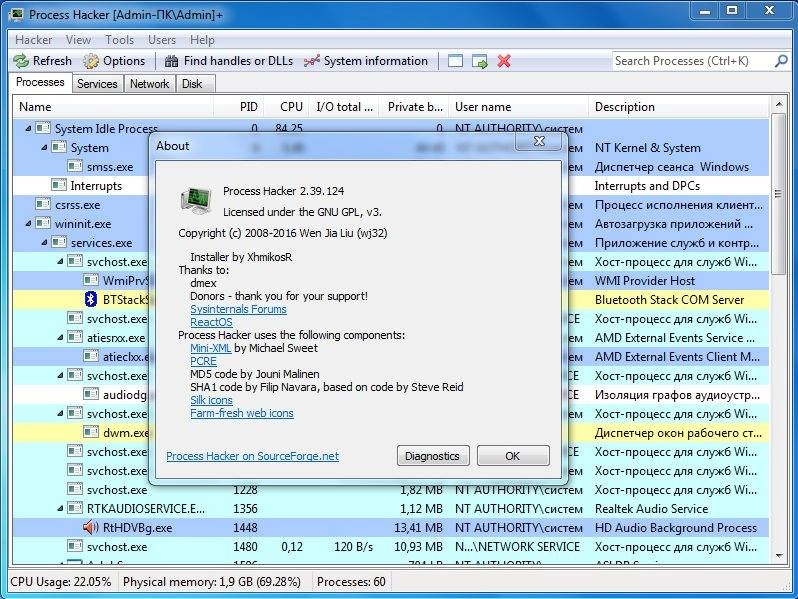
Task: Click the scrollbar up arrow
Action: click(x=778, y=105)
